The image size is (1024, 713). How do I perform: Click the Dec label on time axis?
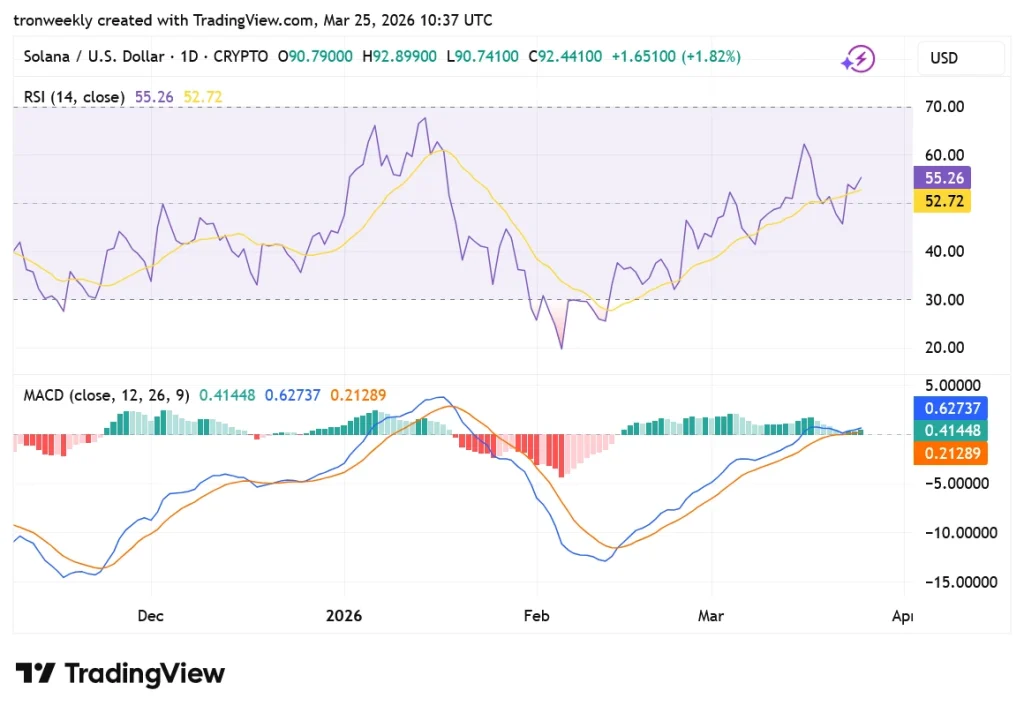(150, 616)
